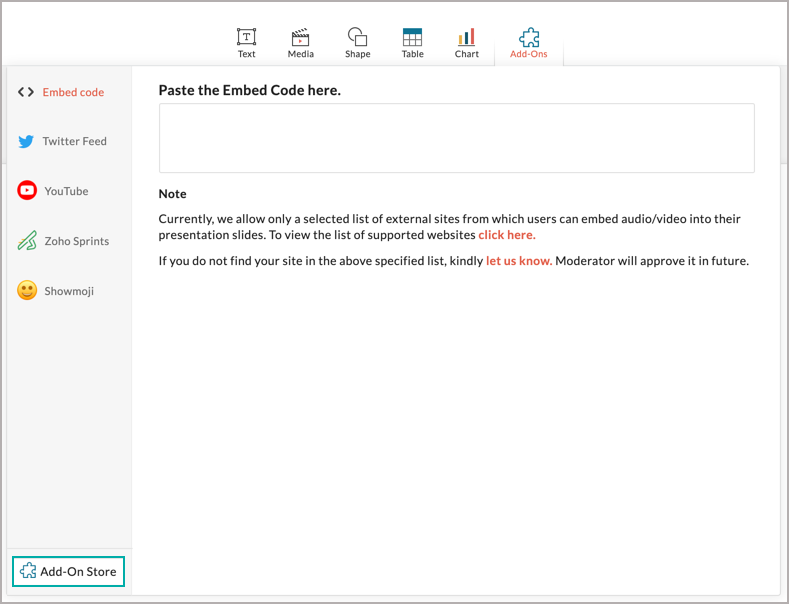
Task: Open the Media insert icon
Action: coord(300,37)
